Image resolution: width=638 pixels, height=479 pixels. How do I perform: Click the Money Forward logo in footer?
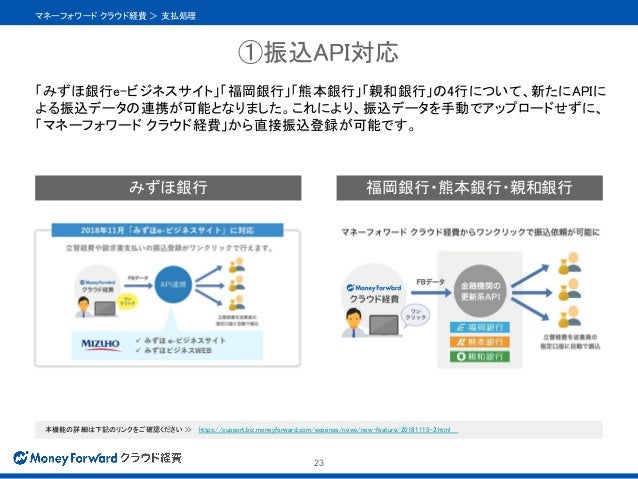coord(97,458)
